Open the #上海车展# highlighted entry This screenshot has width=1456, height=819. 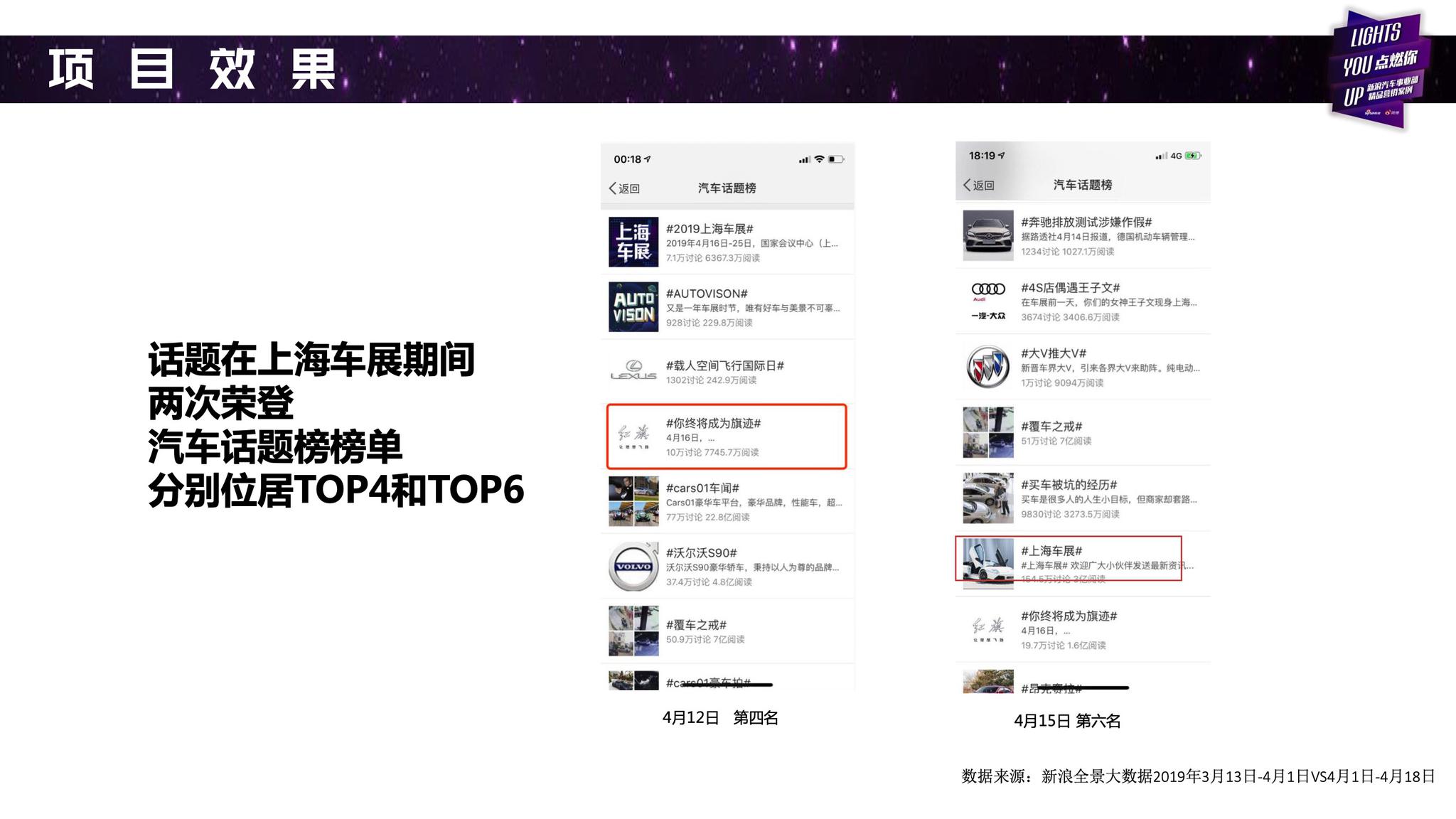[1051, 551]
